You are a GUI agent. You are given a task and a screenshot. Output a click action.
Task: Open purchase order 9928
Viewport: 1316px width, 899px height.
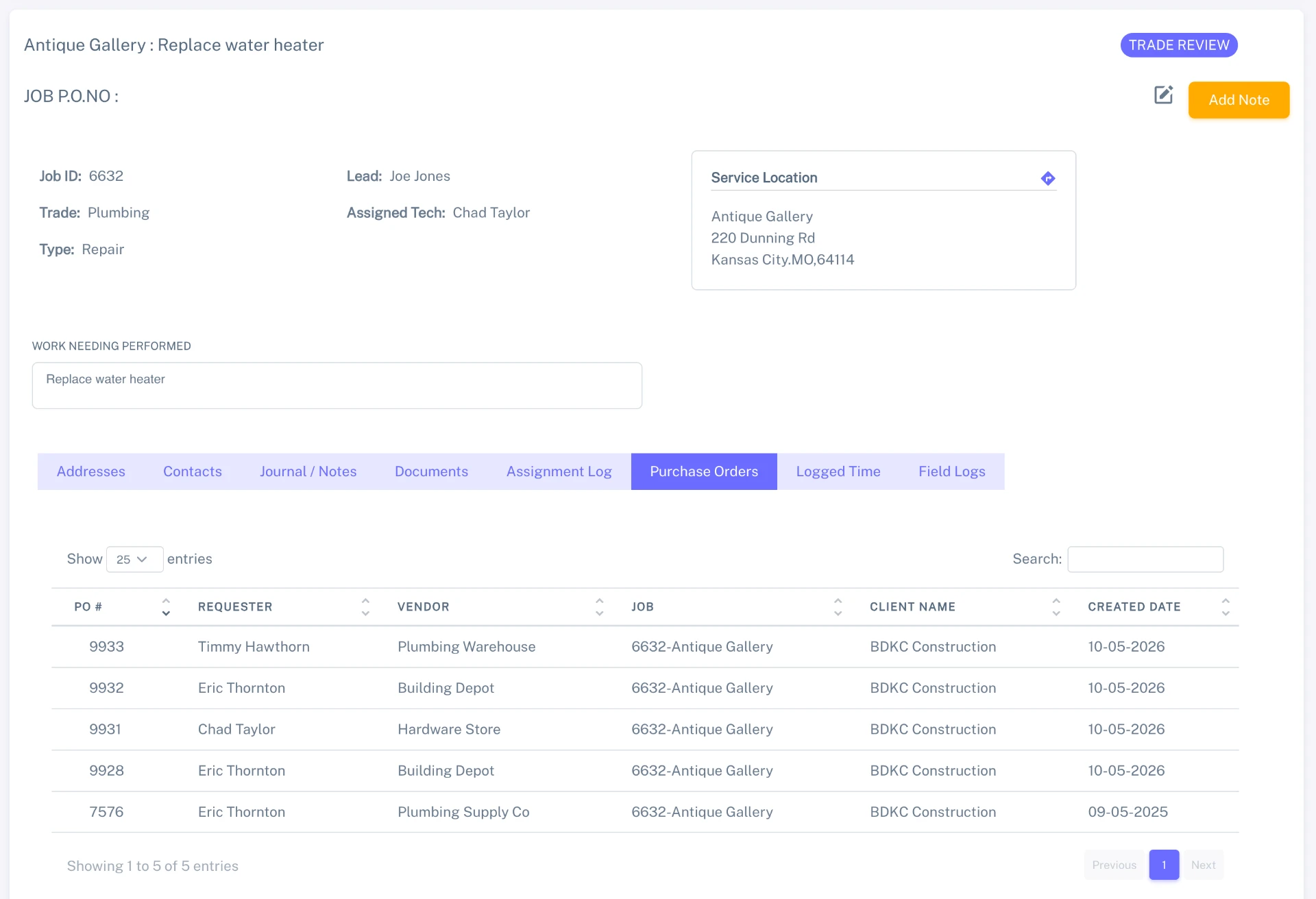coord(106,771)
